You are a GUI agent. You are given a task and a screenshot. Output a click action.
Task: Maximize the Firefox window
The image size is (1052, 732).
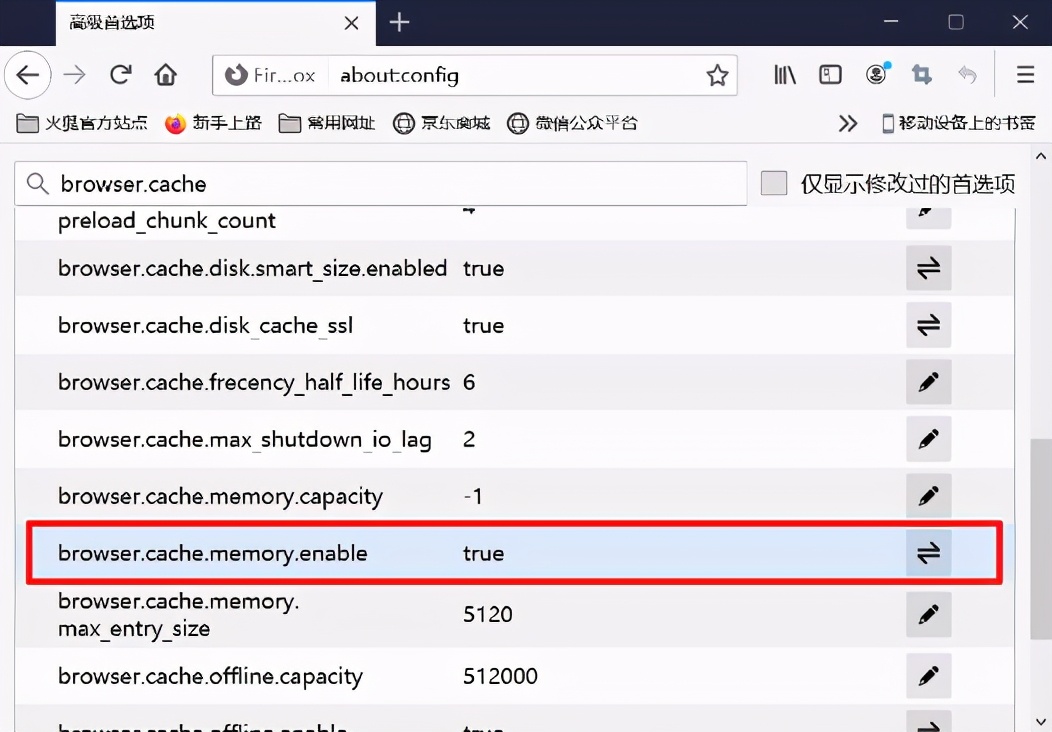(956, 22)
